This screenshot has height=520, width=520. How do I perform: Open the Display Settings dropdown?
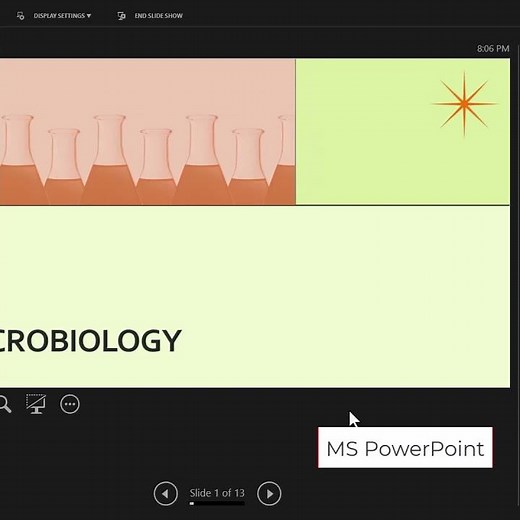coord(62,16)
